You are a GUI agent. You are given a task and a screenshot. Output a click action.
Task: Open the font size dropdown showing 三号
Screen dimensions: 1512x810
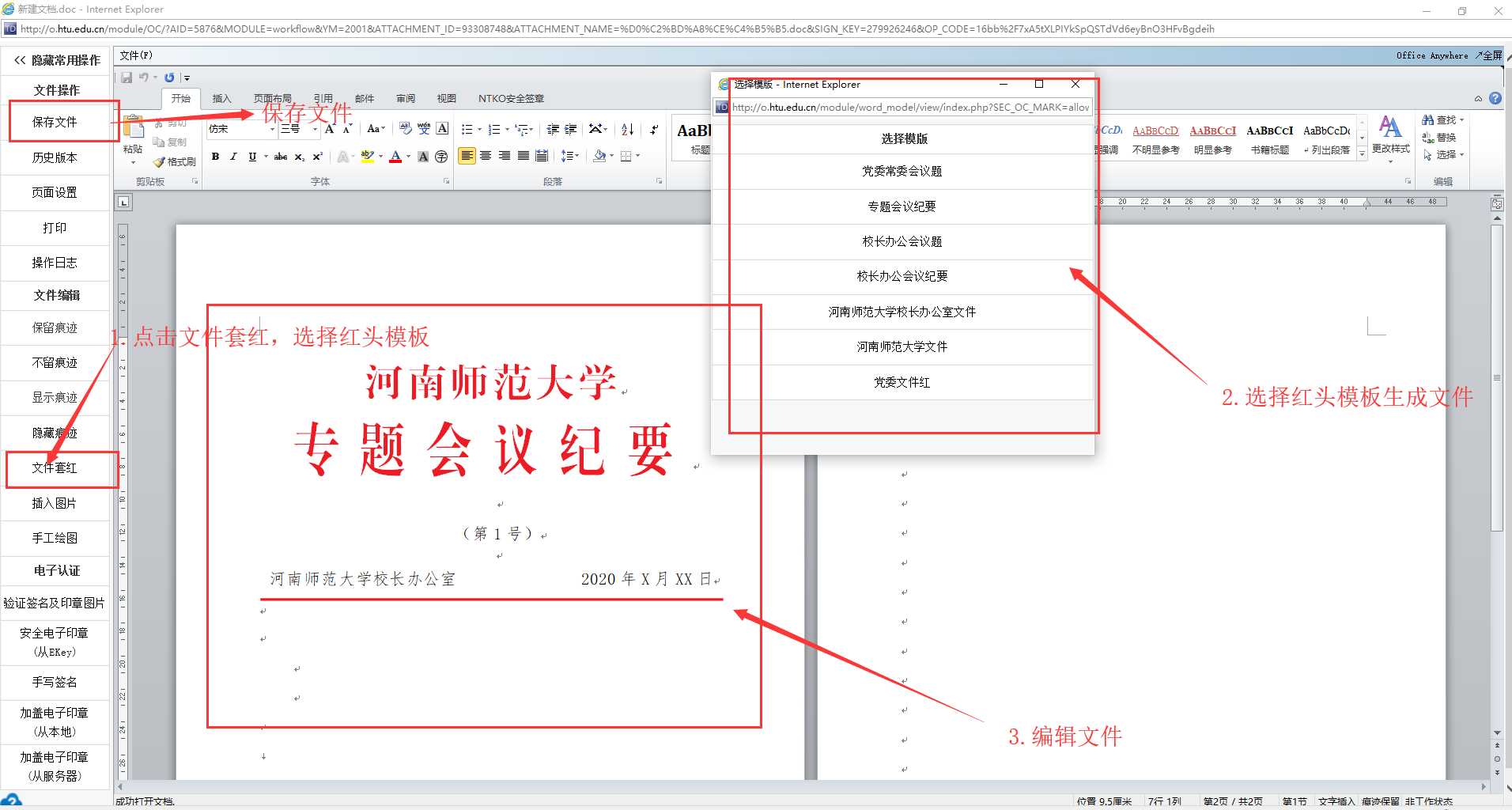[x=314, y=129]
